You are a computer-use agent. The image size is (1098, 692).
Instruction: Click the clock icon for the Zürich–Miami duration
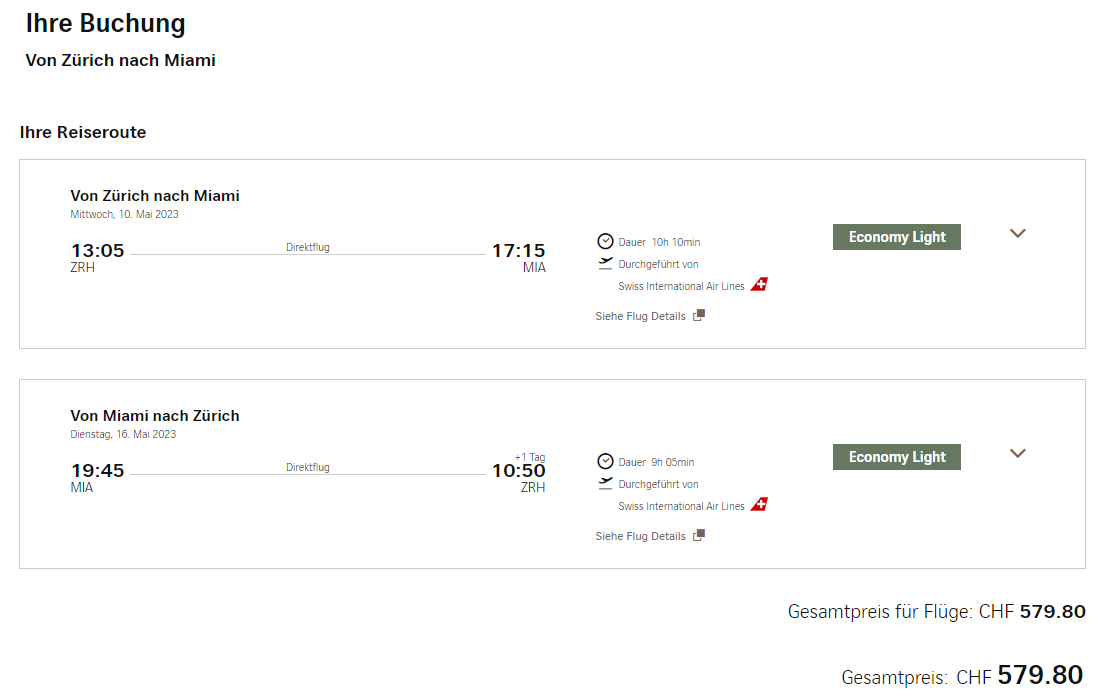coord(605,241)
